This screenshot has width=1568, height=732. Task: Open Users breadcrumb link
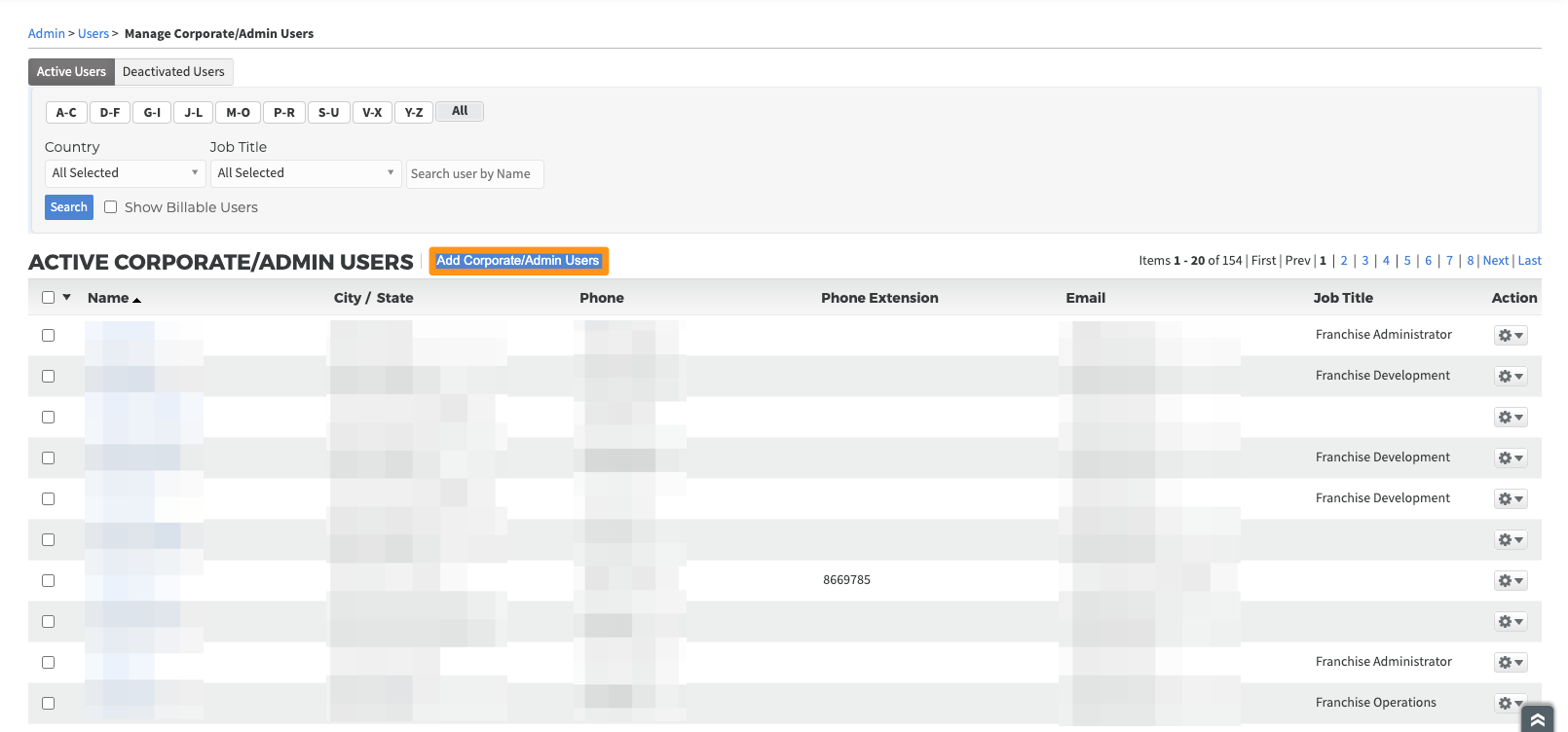93,34
